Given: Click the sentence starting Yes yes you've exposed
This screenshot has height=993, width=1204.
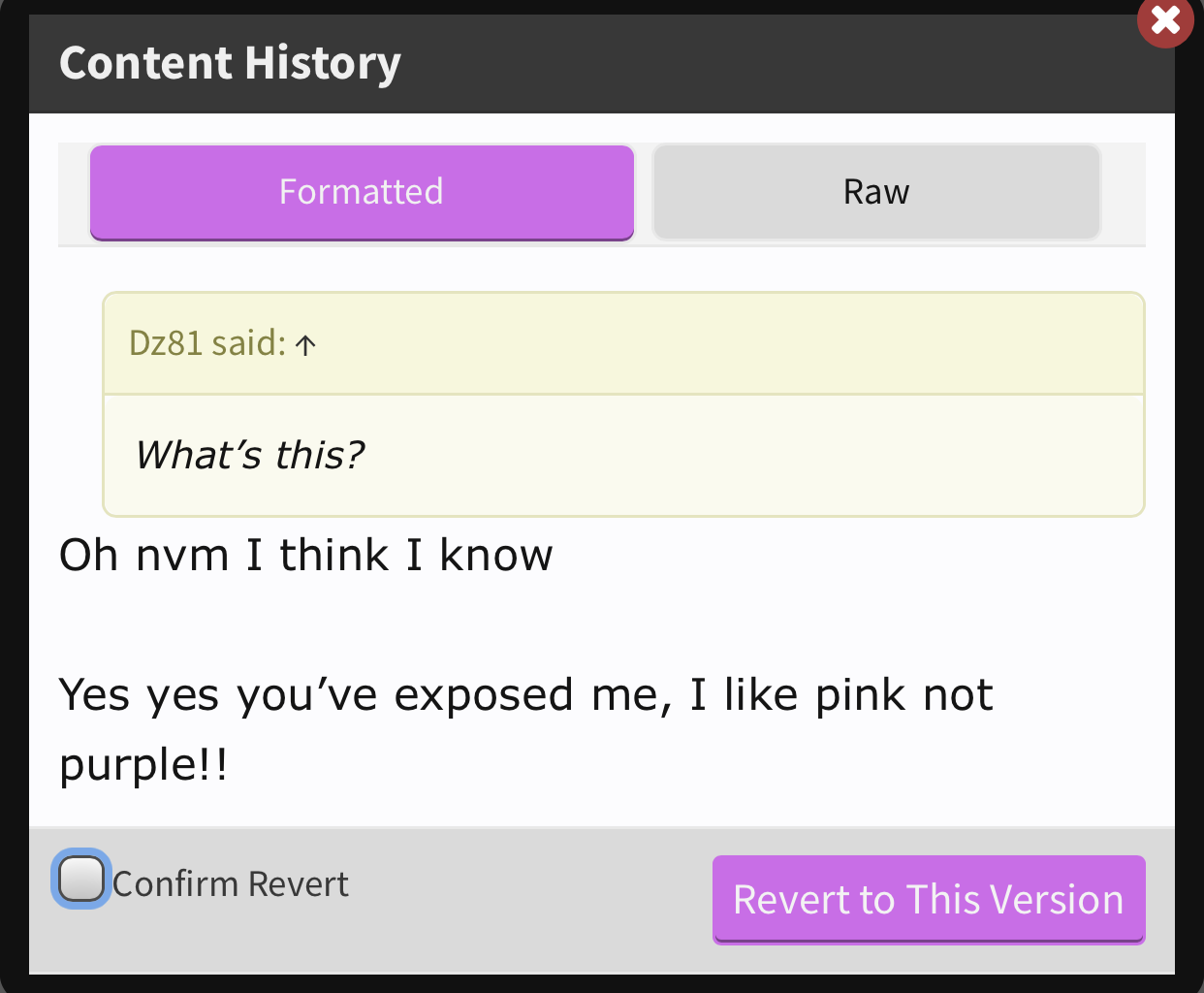Looking at the screenshot, I should (x=526, y=729).
